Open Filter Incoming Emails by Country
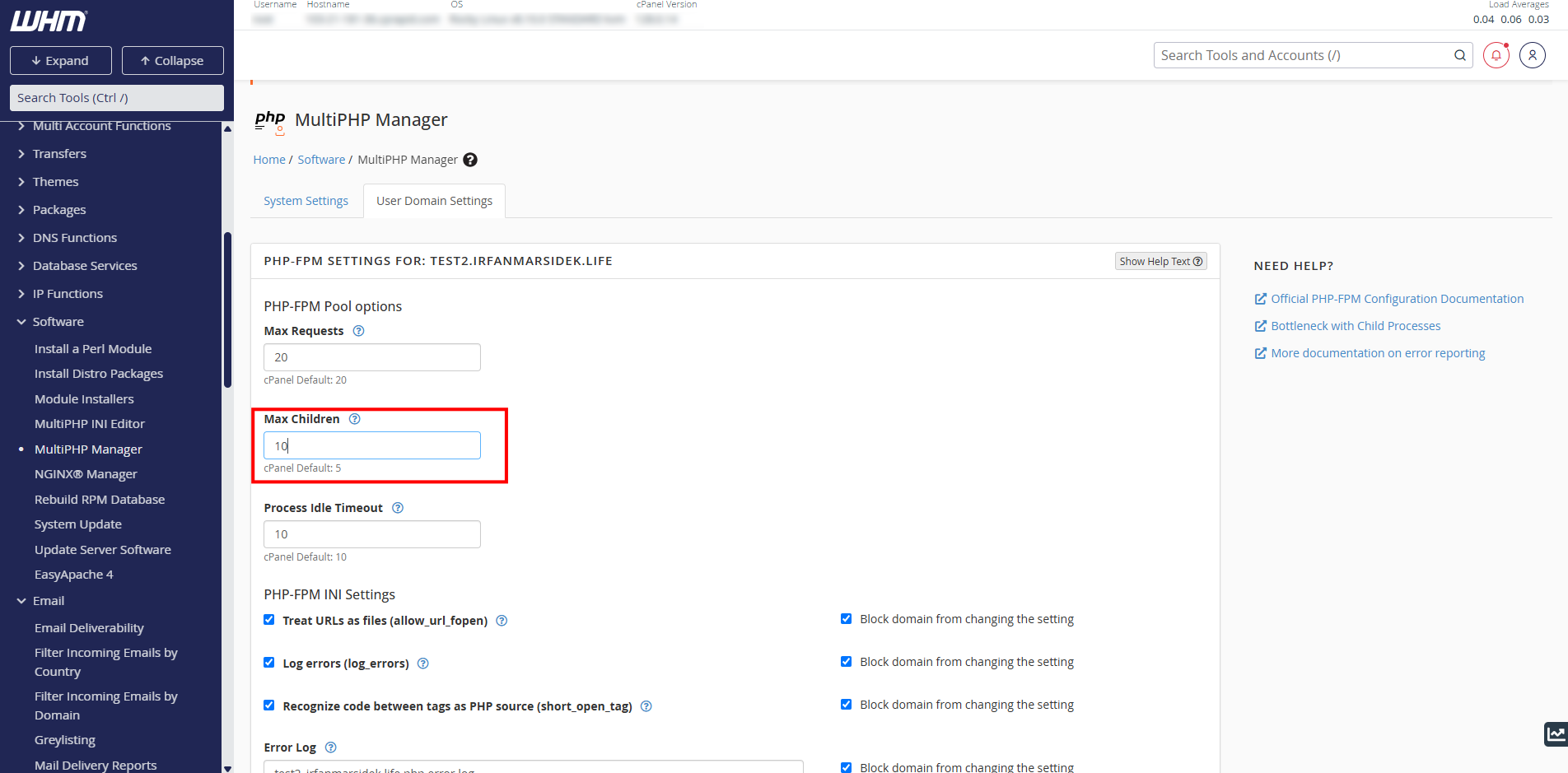The height and width of the screenshot is (773, 1568). point(106,662)
